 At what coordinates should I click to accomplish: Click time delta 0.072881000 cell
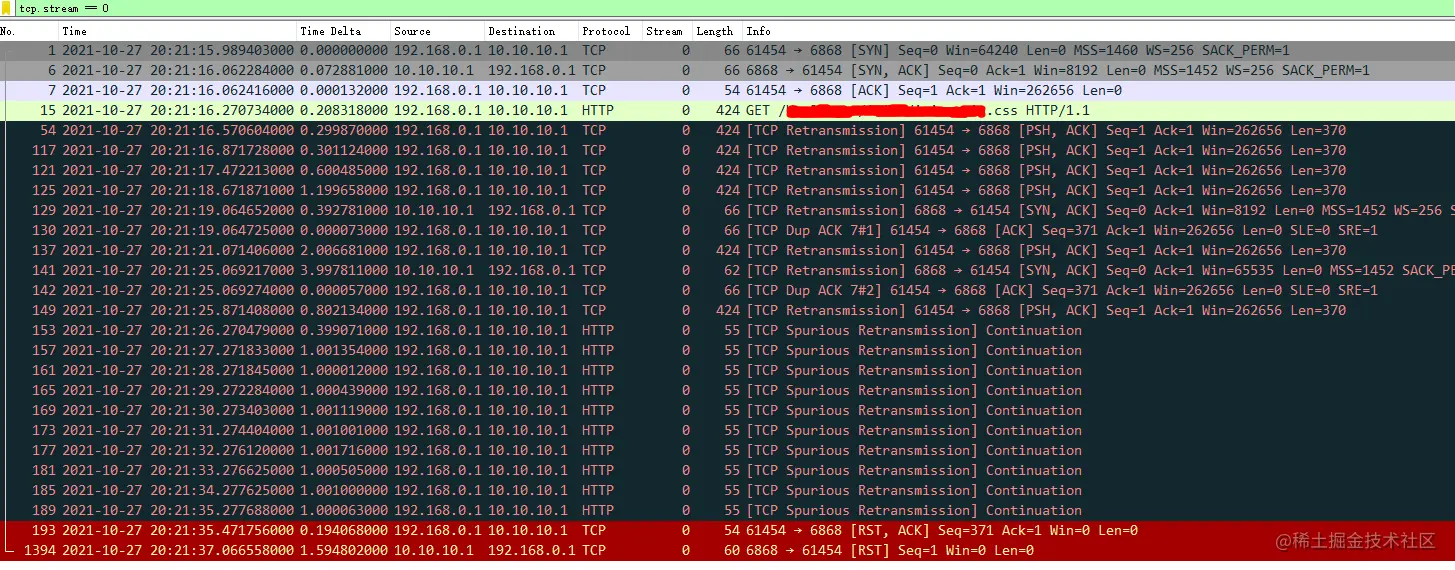tap(343, 70)
